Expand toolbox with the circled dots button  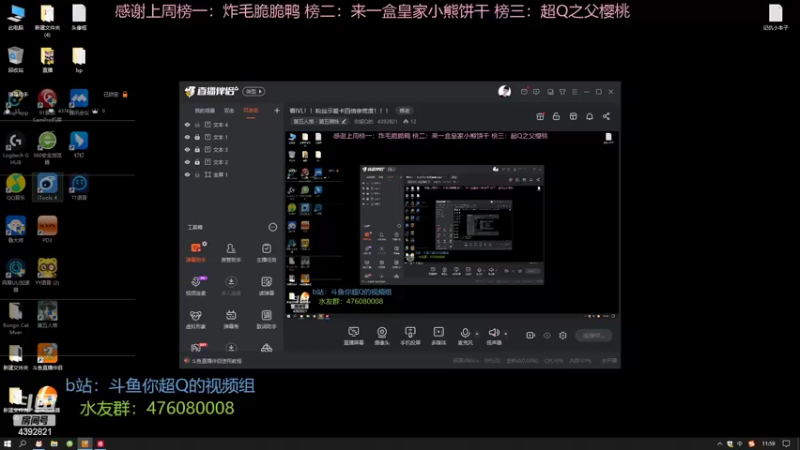tap(272, 227)
